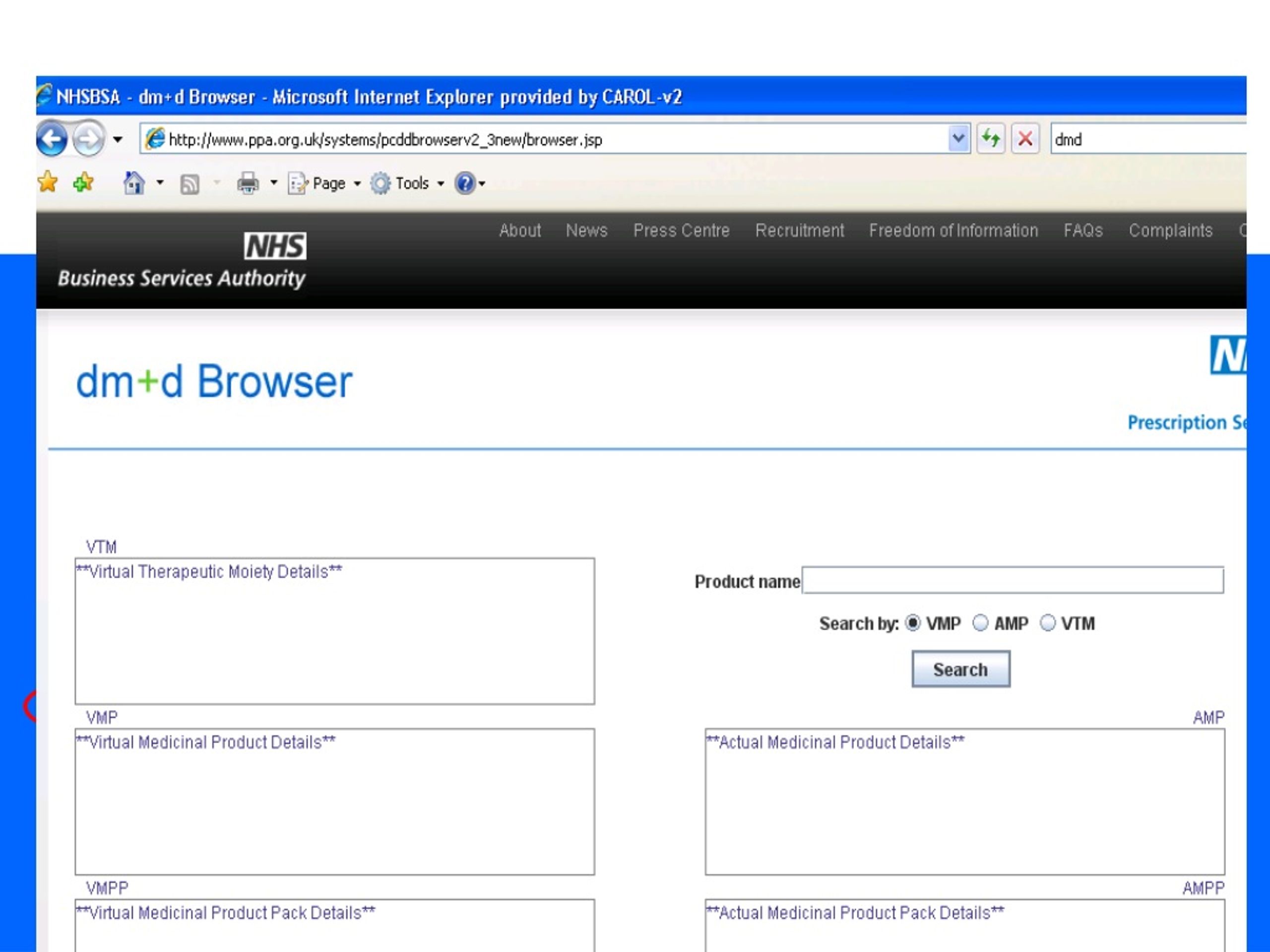Image resolution: width=1270 pixels, height=952 pixels.
Task: Click the Refresh page icon
Action: [990, 139]
